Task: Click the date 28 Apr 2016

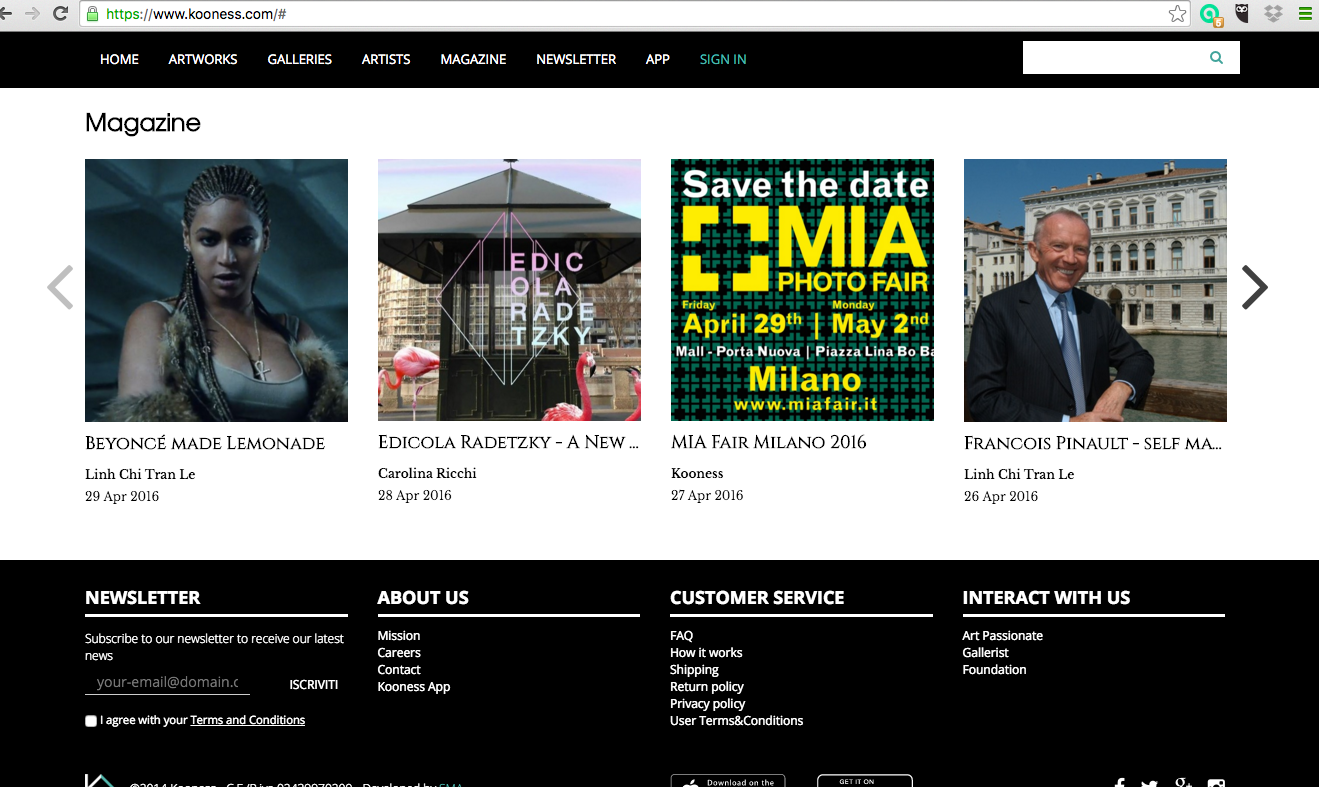Action: tap(415, 495)
